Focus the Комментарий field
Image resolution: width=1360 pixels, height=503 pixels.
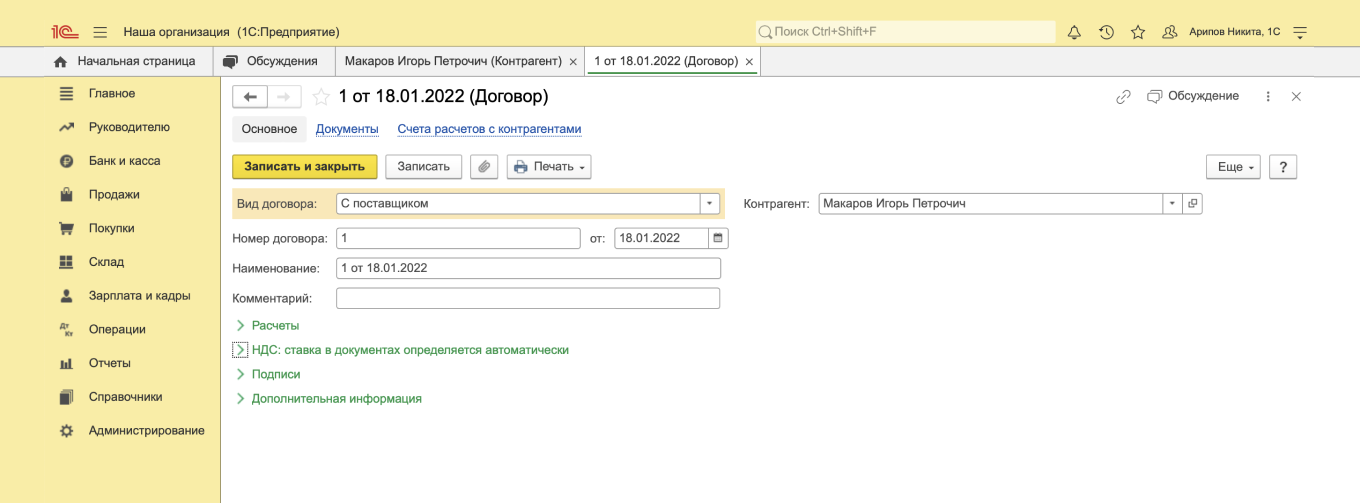coord(528,298)
